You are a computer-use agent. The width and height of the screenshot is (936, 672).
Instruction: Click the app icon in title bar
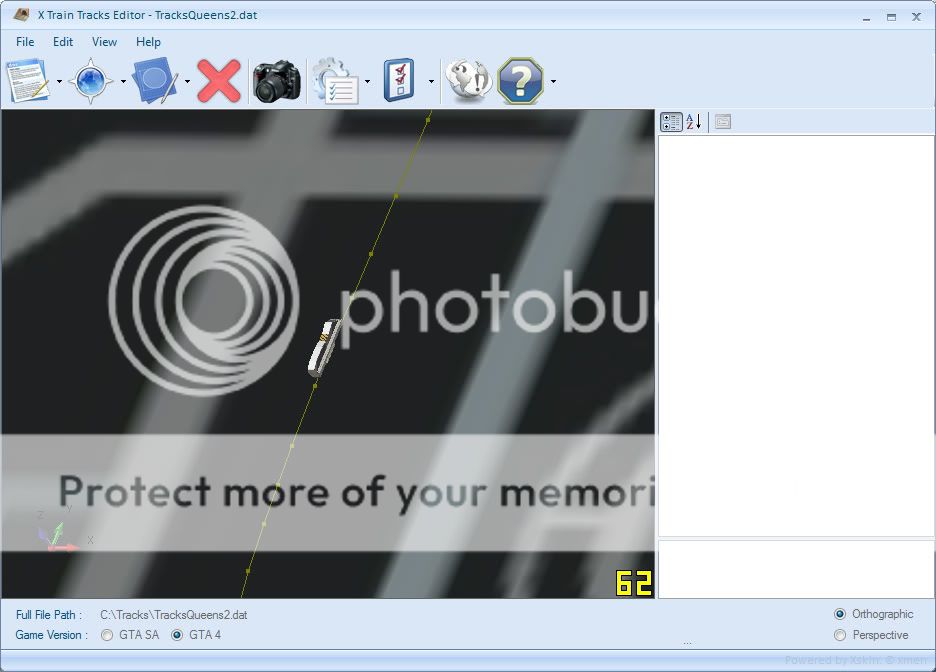21,14
